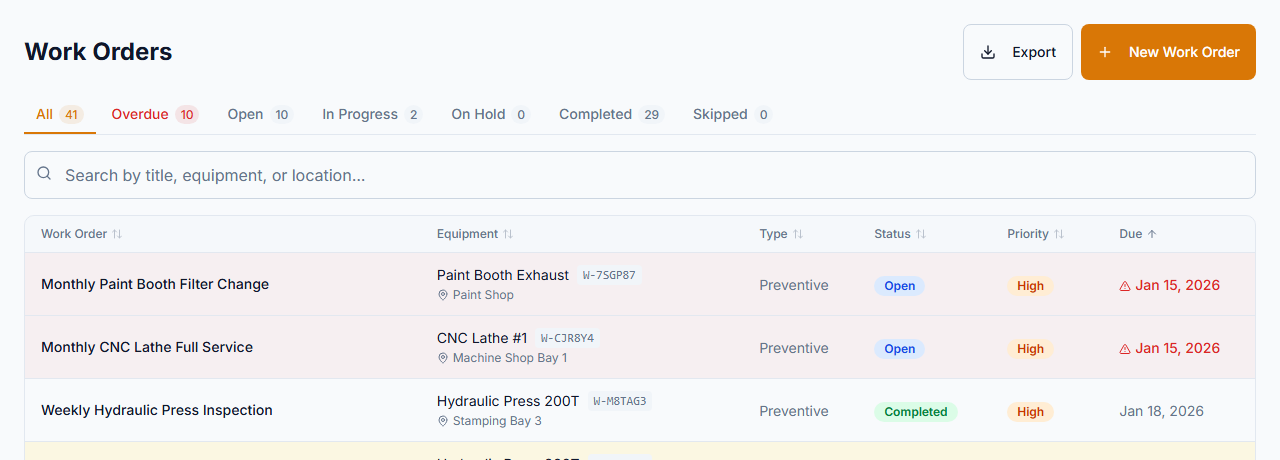1280x460 pixels.
Task: Open Weekly Hydraulic Press Inspection order
Action: click(157, 410)
